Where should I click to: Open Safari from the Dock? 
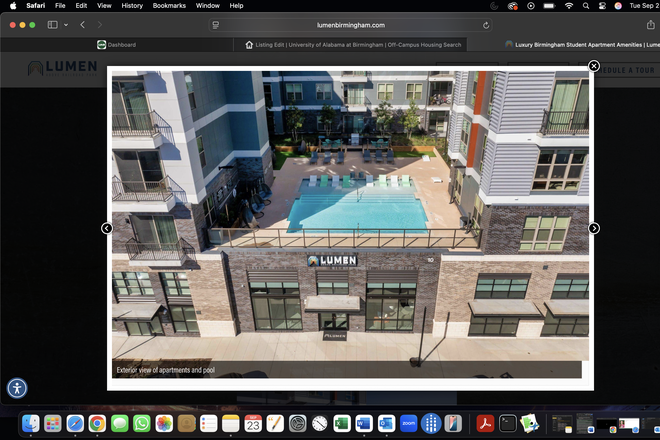coord(75,424)
